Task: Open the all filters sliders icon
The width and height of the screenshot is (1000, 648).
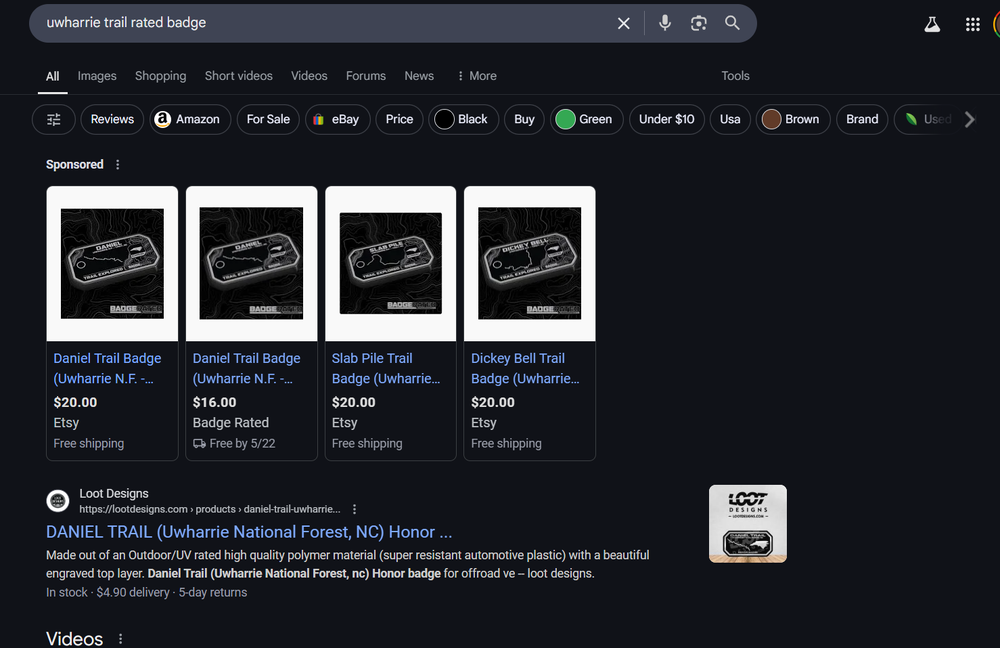Action: pos(54,119)
